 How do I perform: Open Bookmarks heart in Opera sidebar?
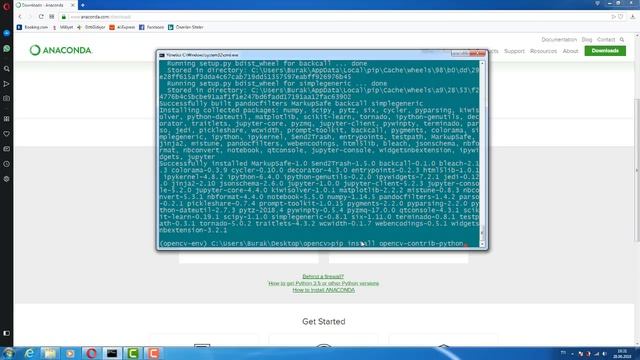[7, 134]
